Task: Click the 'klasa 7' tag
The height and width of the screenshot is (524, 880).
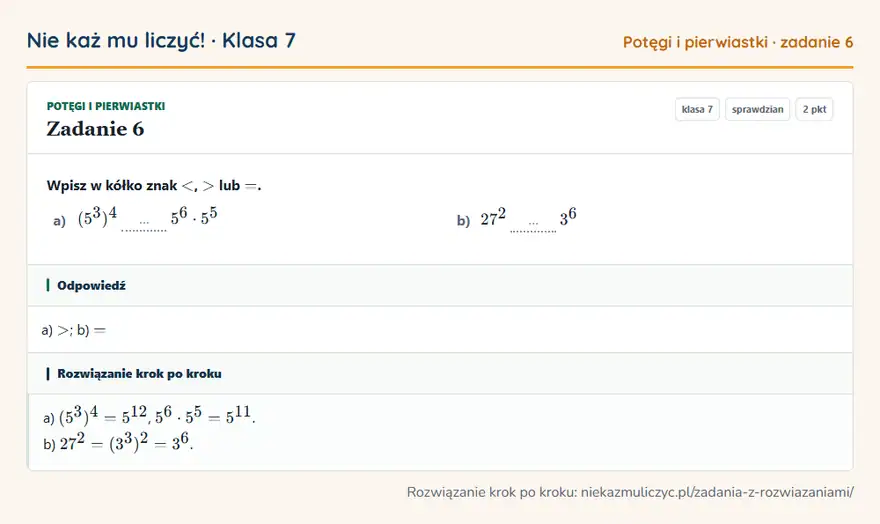Action: click(697, 109)
